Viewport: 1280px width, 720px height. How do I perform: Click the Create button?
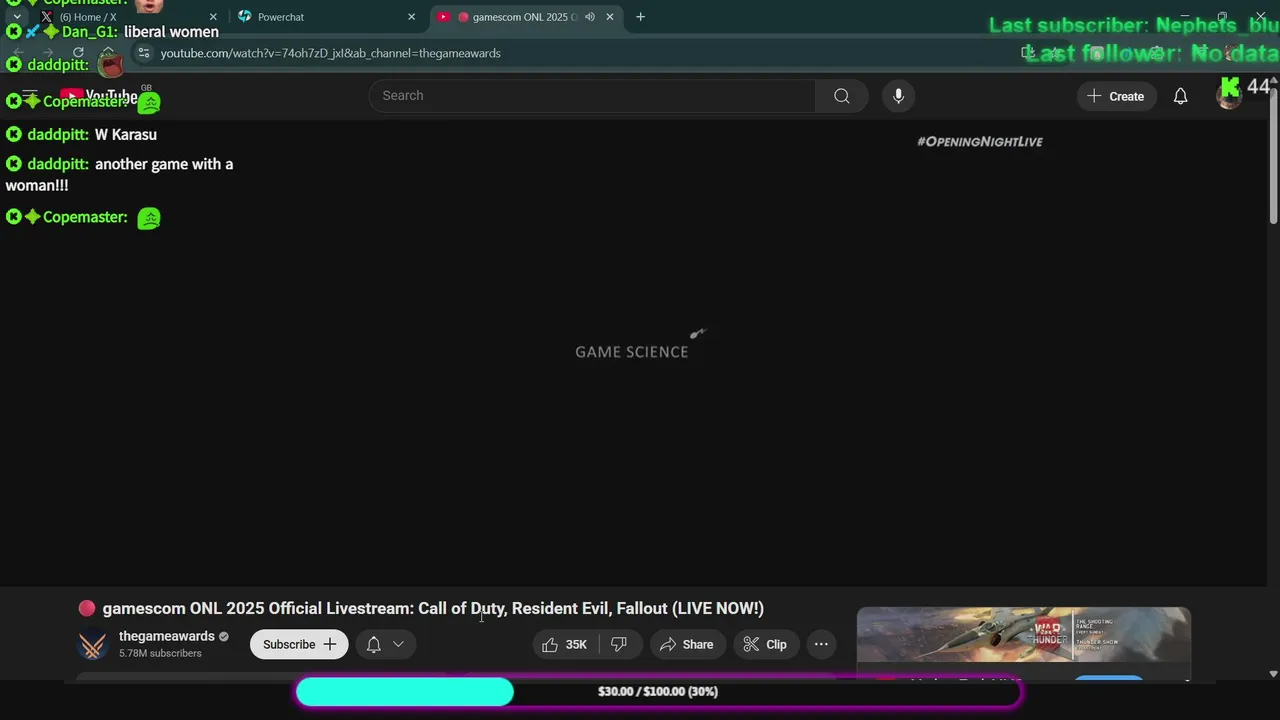pyautogui.click(x=1116, y=96)
